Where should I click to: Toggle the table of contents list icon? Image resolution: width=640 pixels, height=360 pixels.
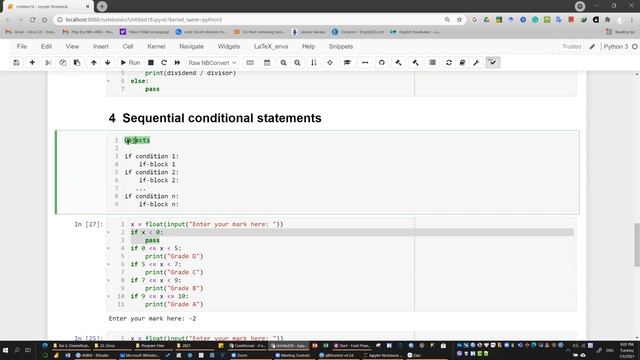pyautogui.click(x=432, y=62)
